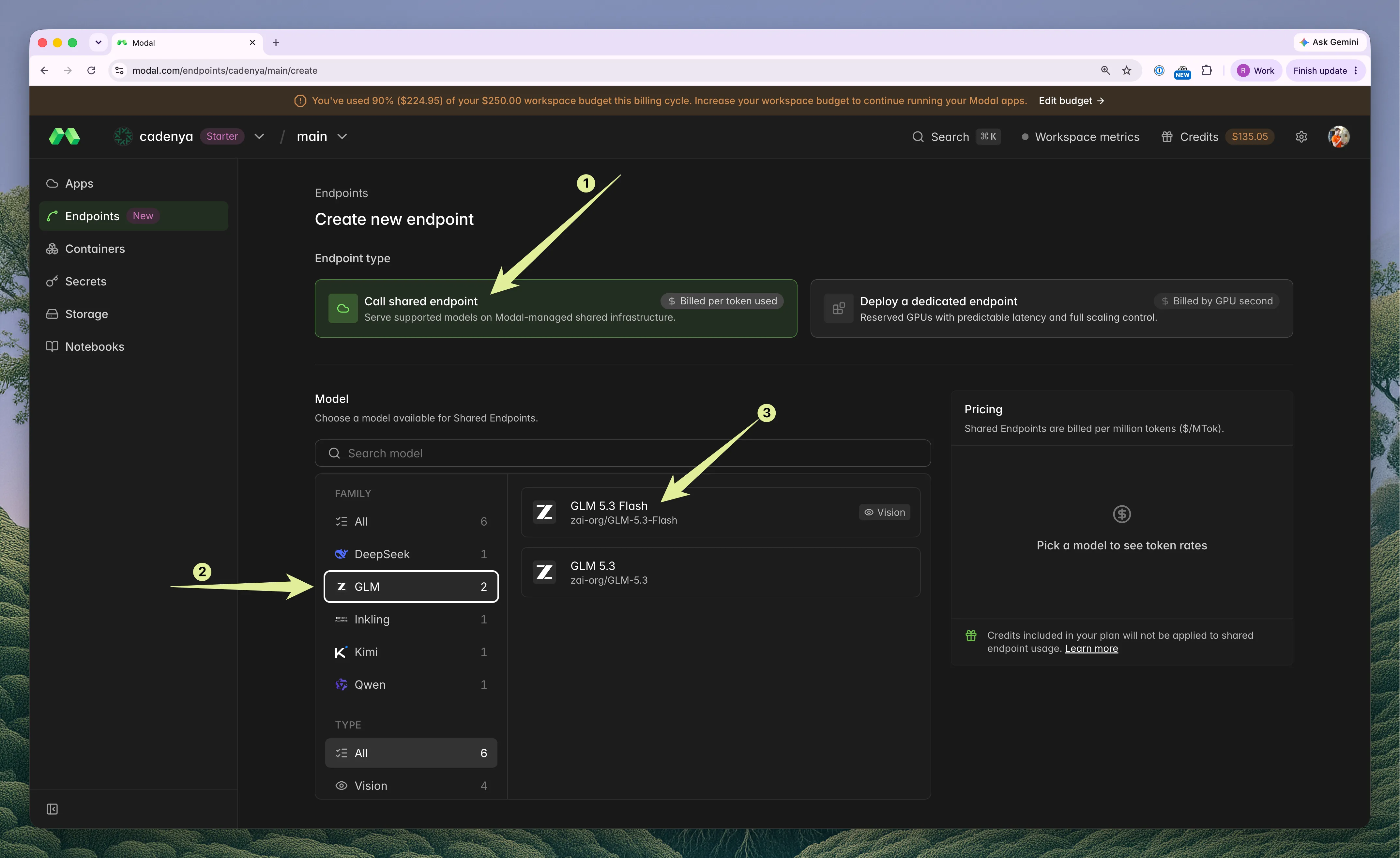Select the Call shared endpoint option
The width and height of the screenshot is (1400, 858).
[556, 309]
